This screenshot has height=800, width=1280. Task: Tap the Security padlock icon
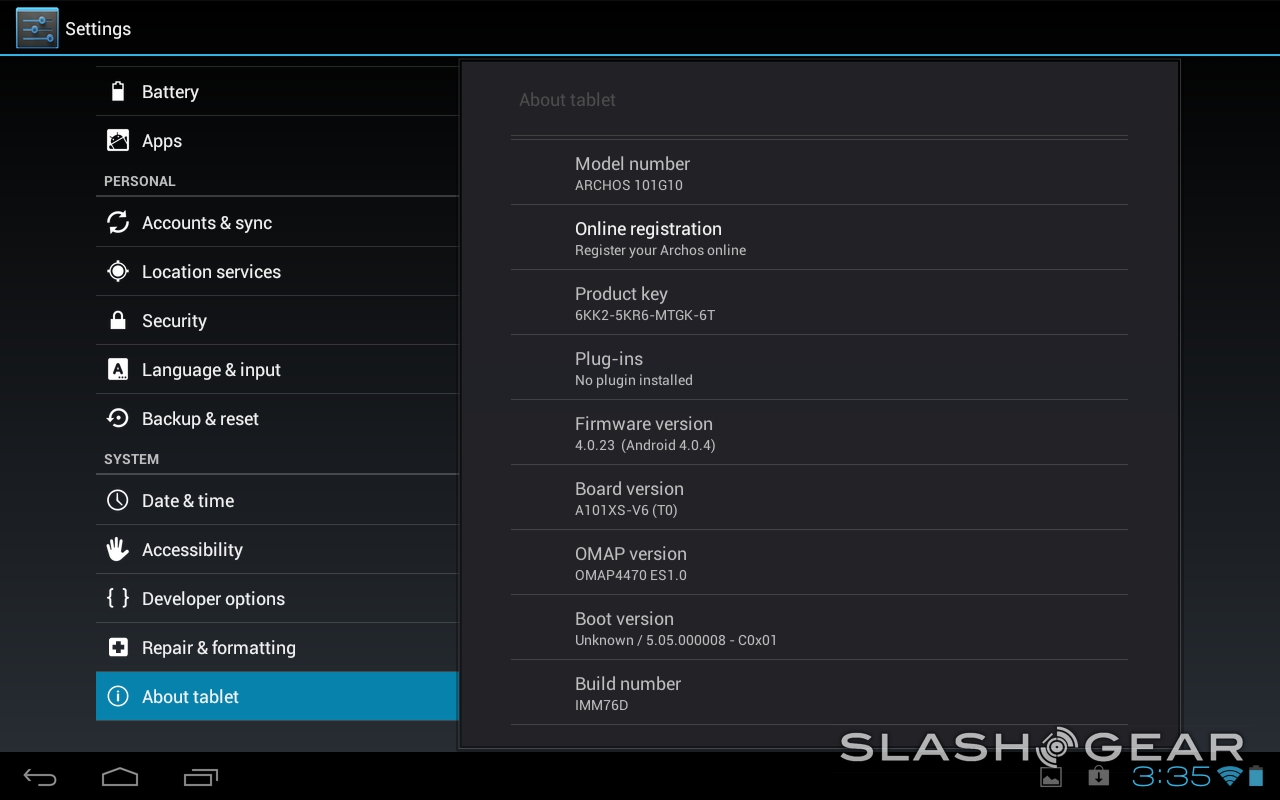coord(118,321)
